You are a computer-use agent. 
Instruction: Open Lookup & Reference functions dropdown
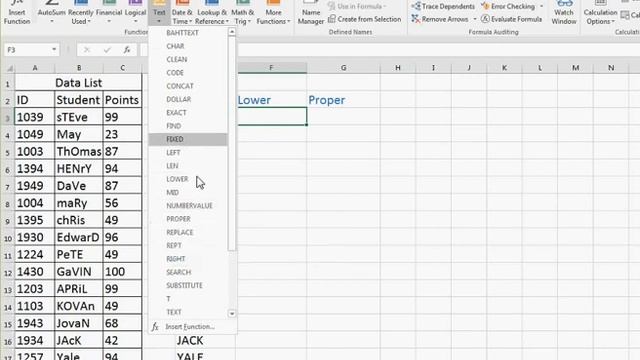pyautogui.click(x=212, y=13)
